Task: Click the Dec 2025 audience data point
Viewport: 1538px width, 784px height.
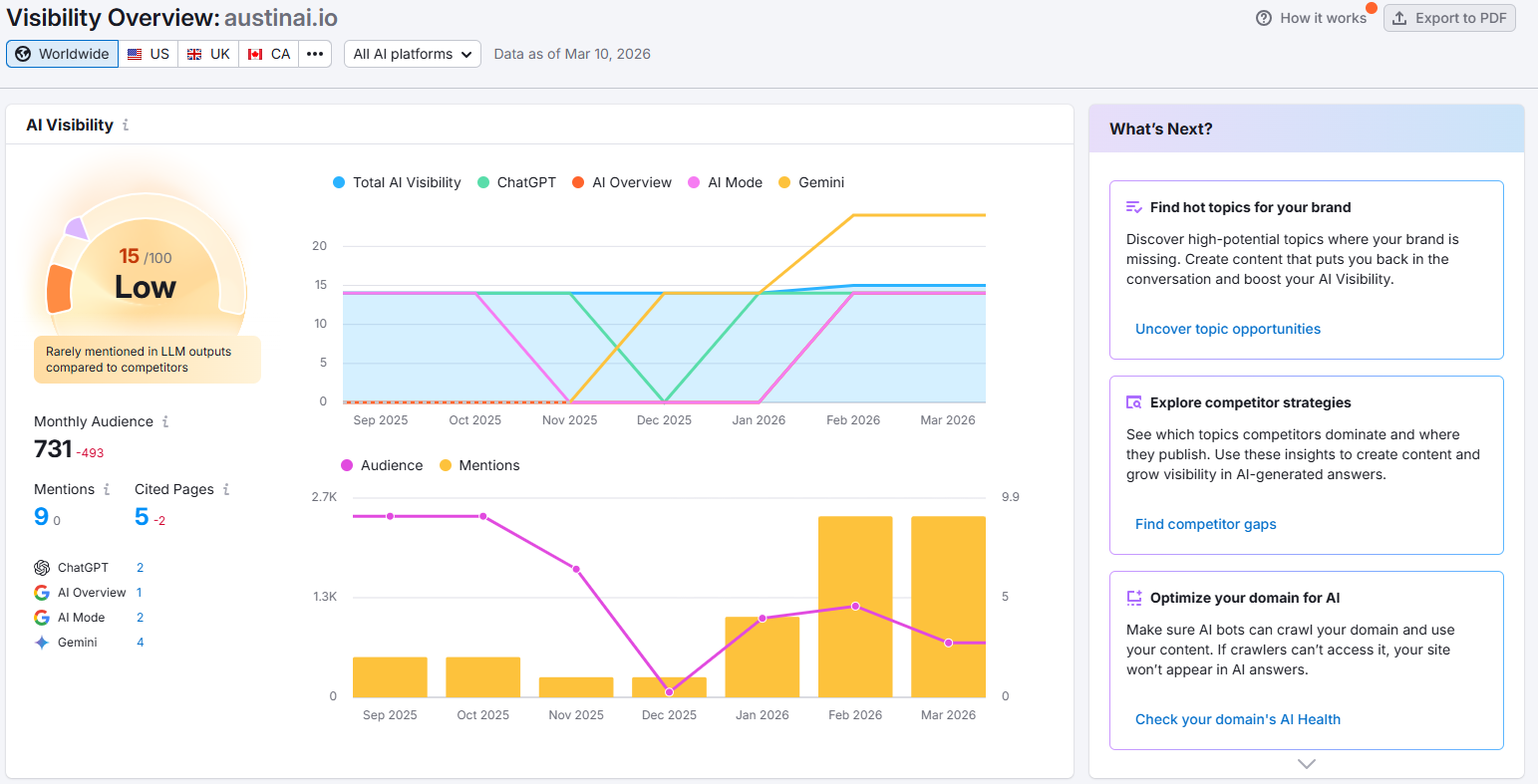Action: point(669,691)
